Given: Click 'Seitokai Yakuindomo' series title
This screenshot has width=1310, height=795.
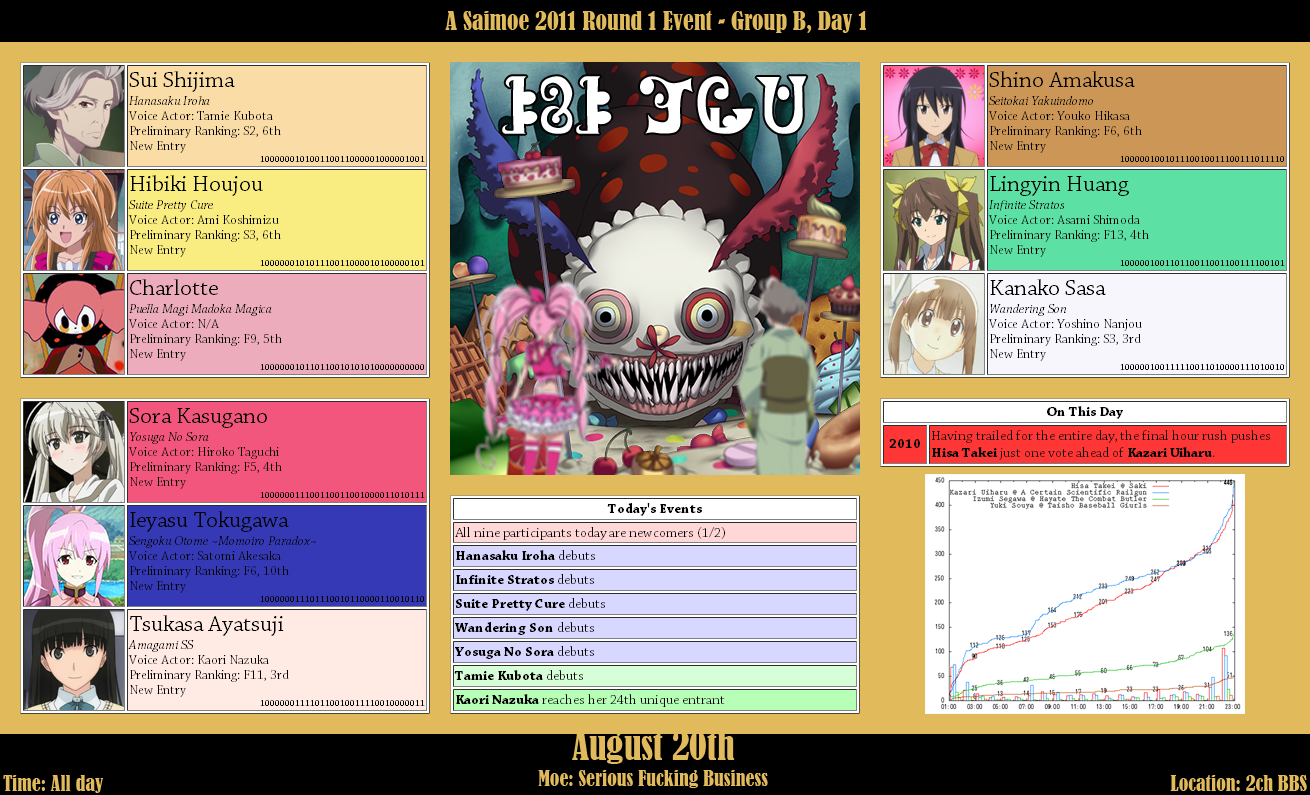Looking at the screenshot, I should click(x=1041, y=101).
